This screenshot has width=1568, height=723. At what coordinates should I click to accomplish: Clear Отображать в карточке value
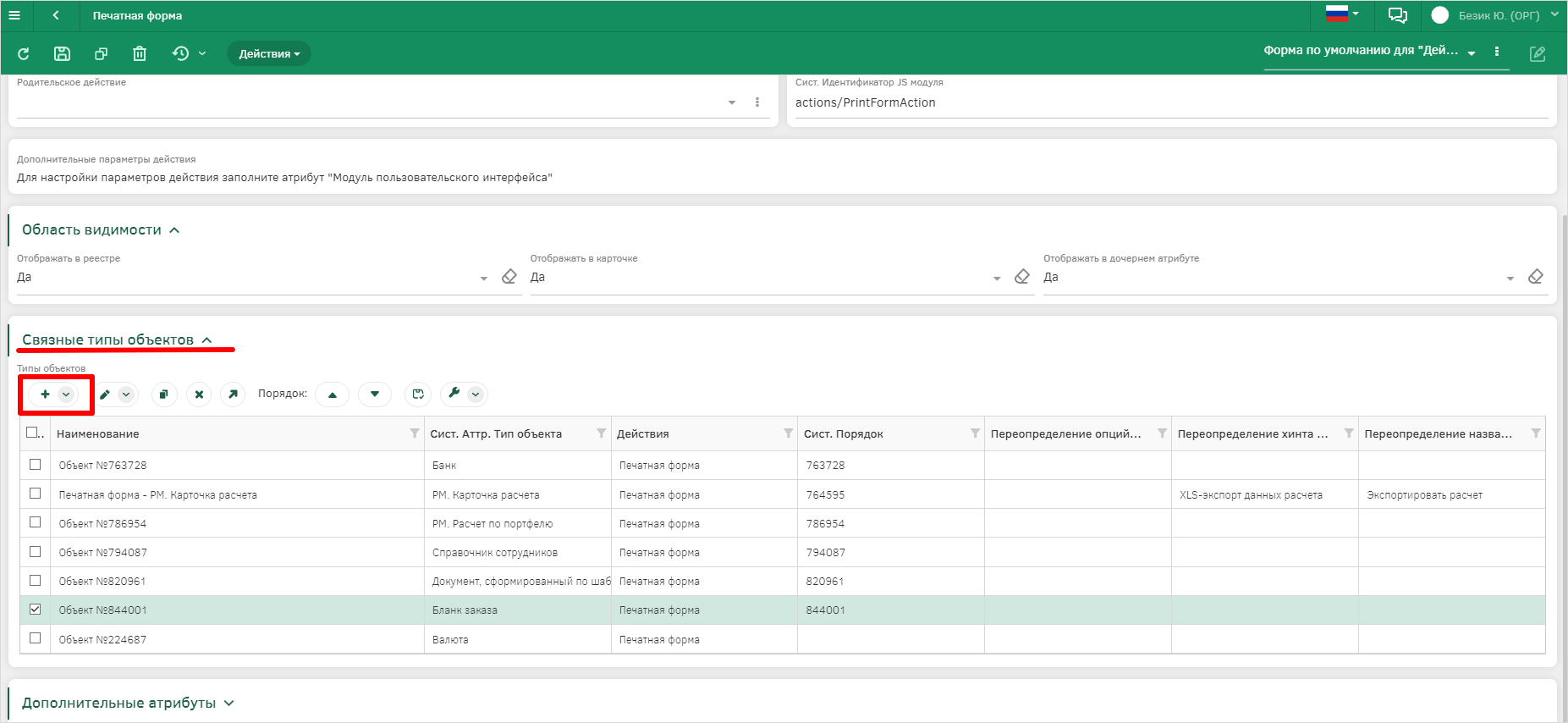pyautogui.click(x=1022, y=277)
